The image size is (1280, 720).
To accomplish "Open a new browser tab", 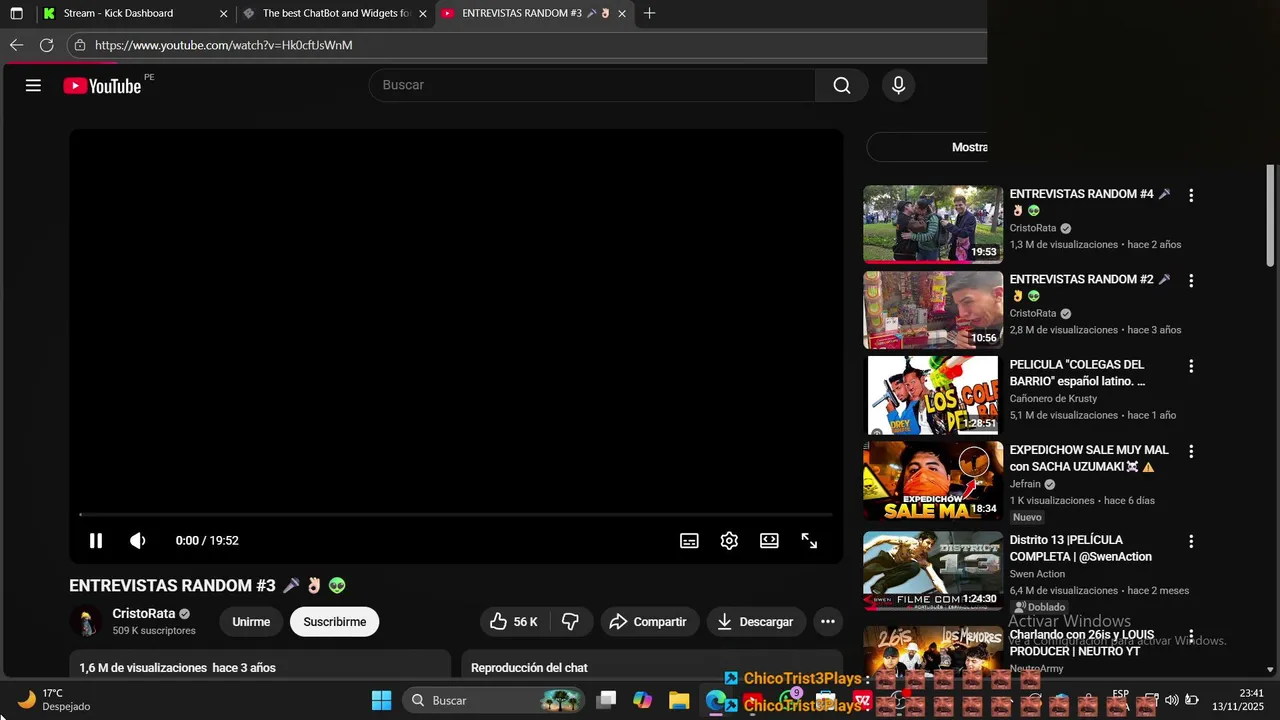I will coord(649,13).
